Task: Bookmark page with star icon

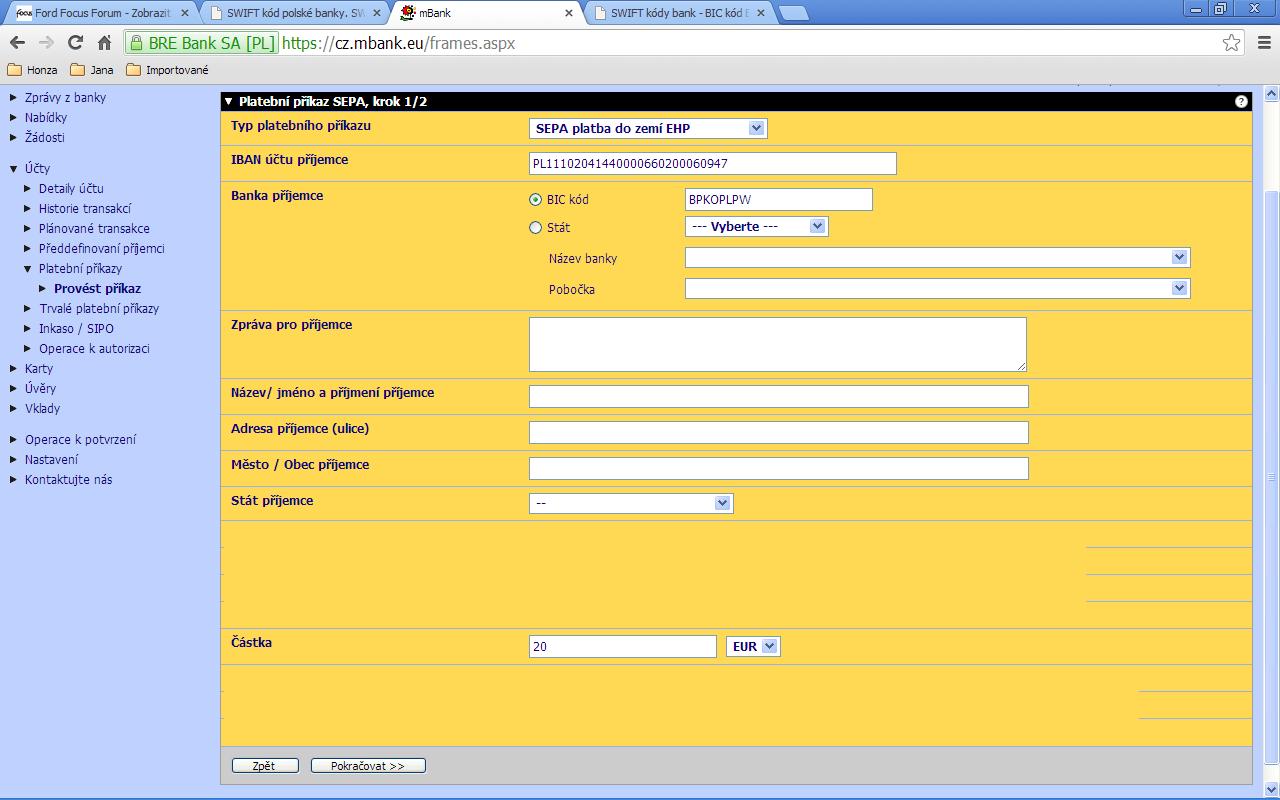Action: tap(1231, 43)
